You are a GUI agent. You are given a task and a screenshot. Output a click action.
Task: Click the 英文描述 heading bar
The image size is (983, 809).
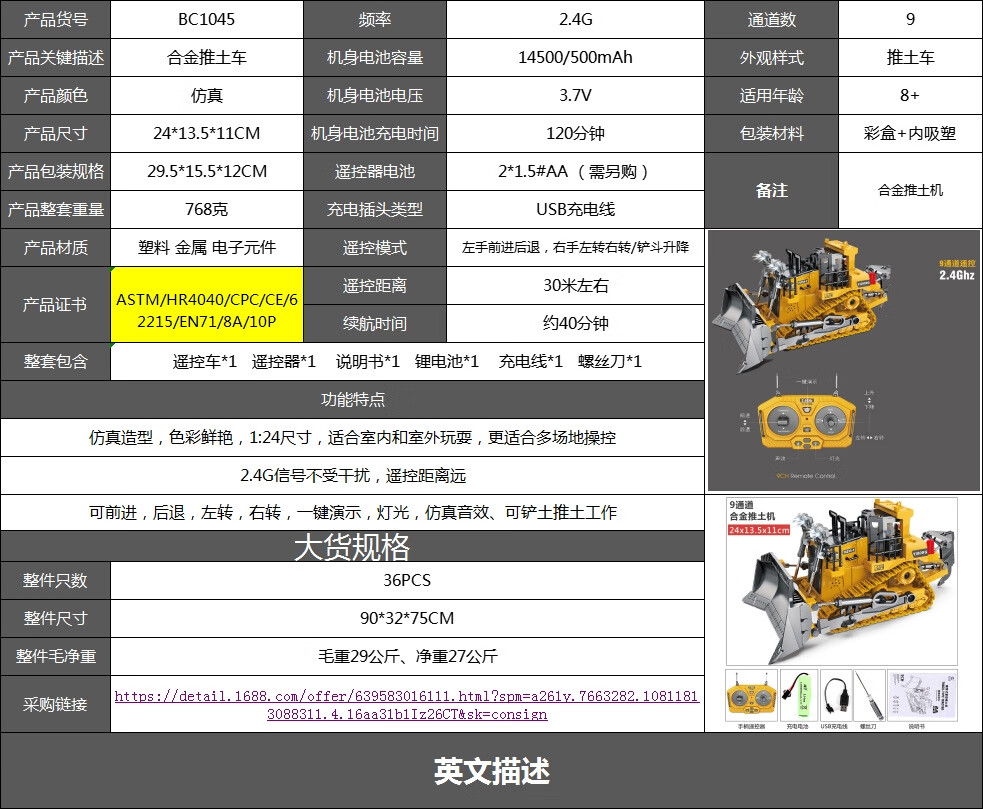(x=492, y=771)
